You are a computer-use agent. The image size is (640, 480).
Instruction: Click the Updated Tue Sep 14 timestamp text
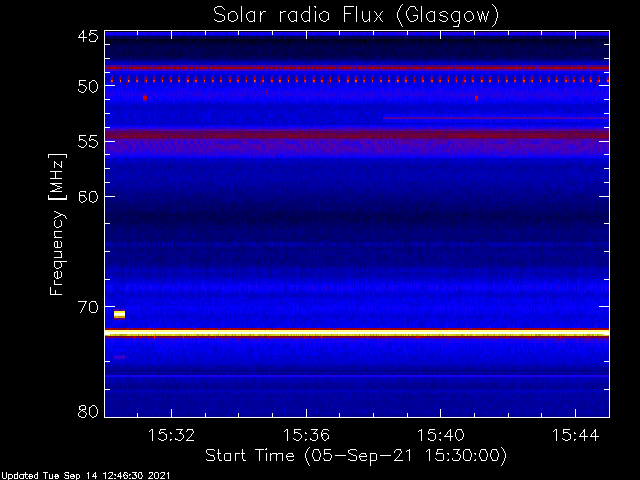click(x=85, y=476)
